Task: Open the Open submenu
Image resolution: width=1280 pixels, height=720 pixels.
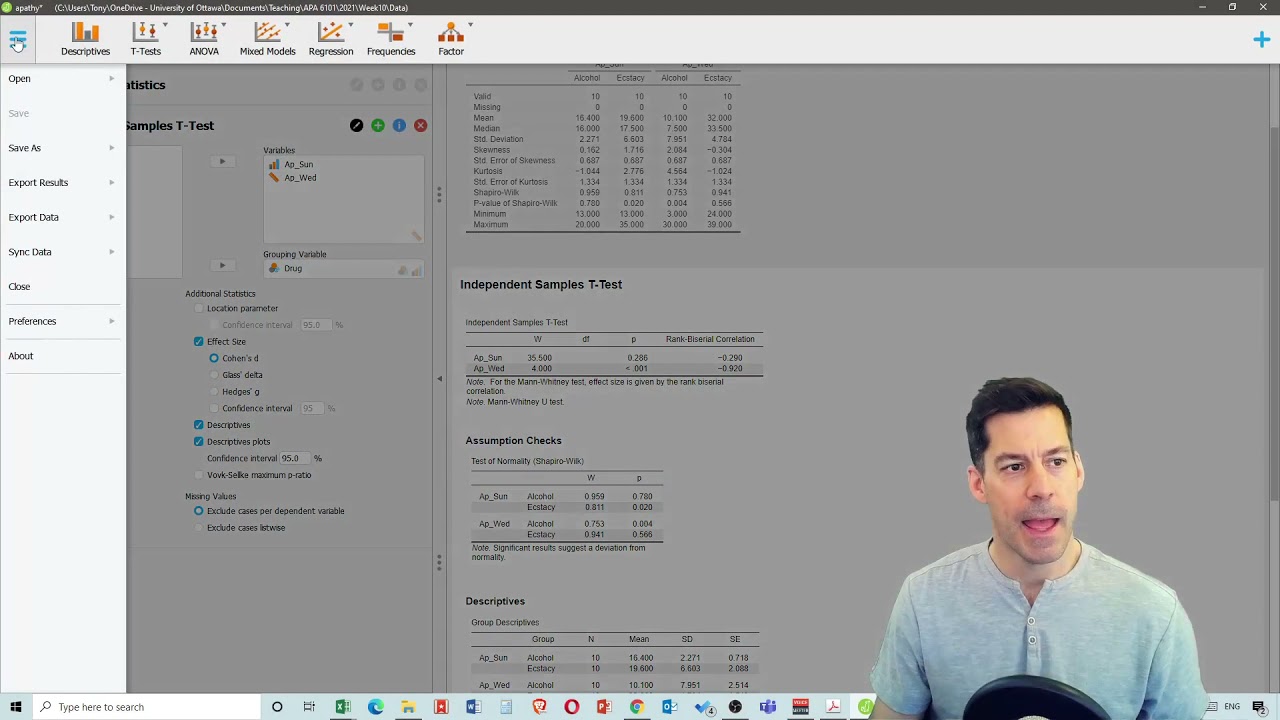Action: pyautogui.click(x=62, y=79)
